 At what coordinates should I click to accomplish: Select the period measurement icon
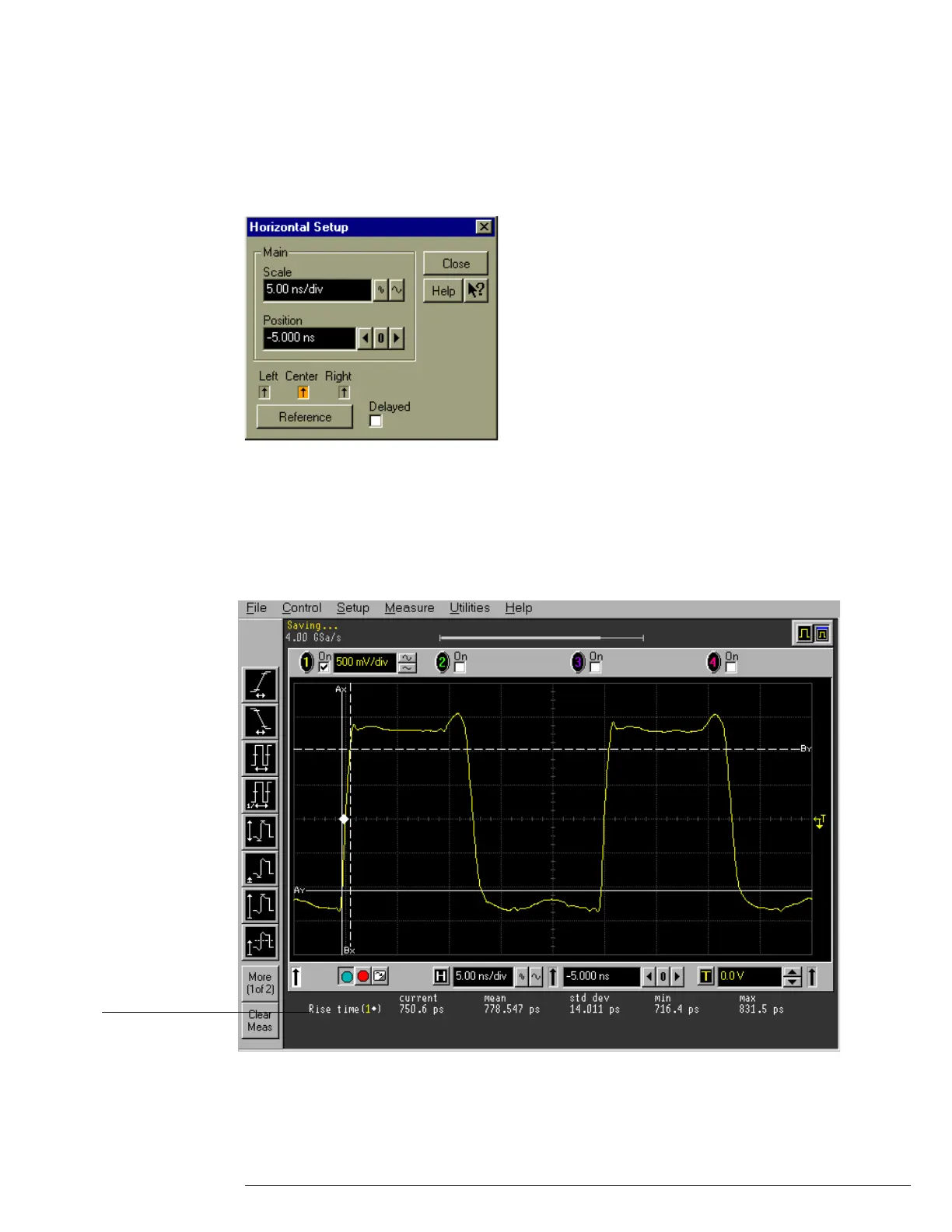coord(261,758)
